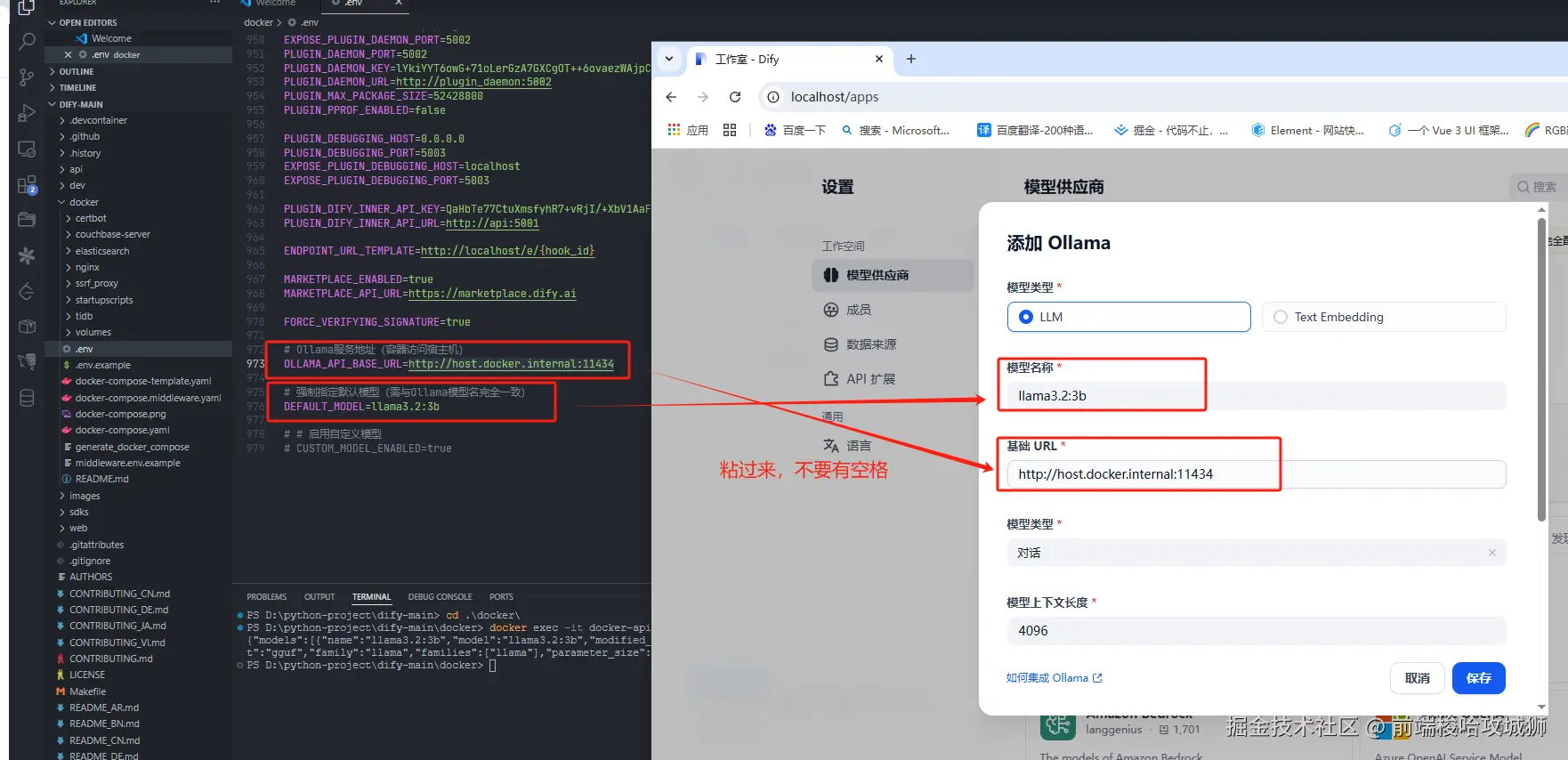Click the 基础 URL input field

click(1257, 474)
